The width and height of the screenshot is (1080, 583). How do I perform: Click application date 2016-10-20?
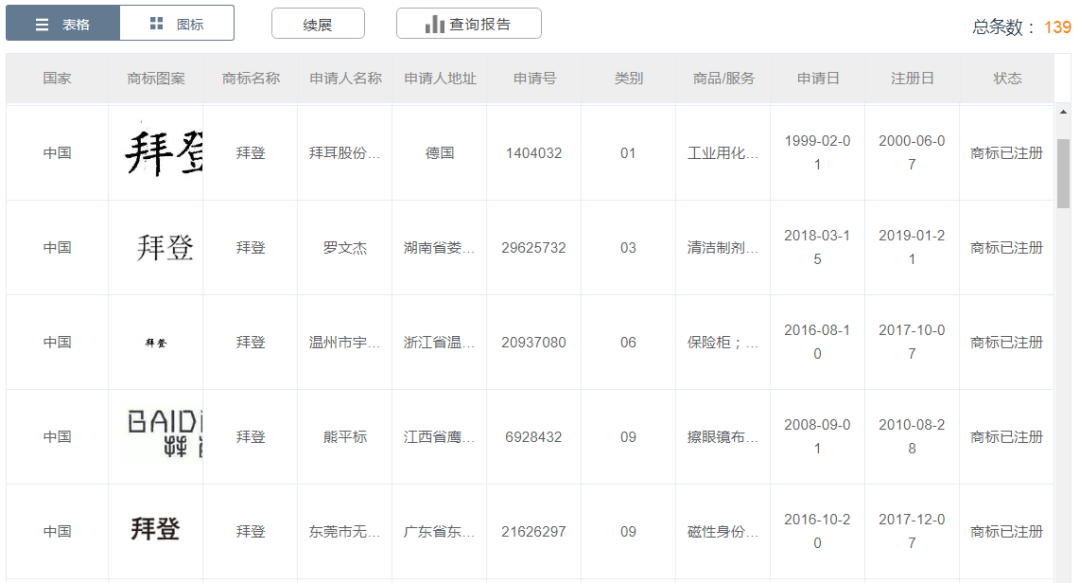click(x=818, y=531)
